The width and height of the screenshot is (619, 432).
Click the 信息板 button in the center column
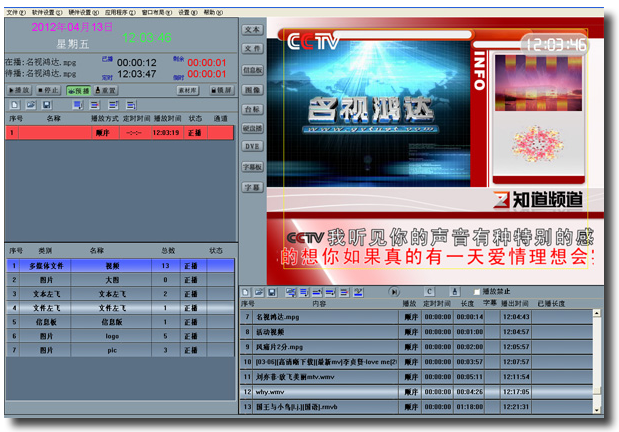[x=252, y=70]
